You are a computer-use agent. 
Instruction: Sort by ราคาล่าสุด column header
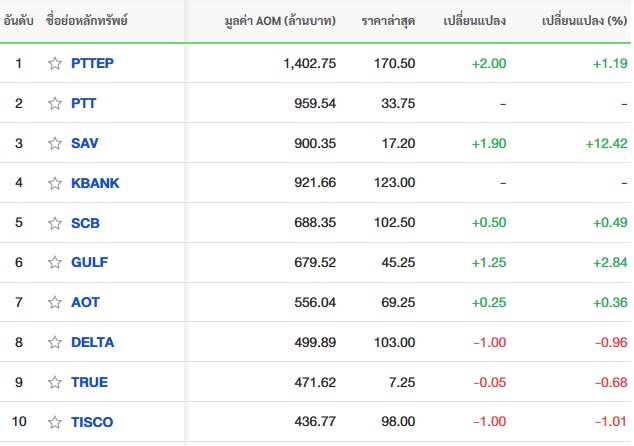click(388, 21)
